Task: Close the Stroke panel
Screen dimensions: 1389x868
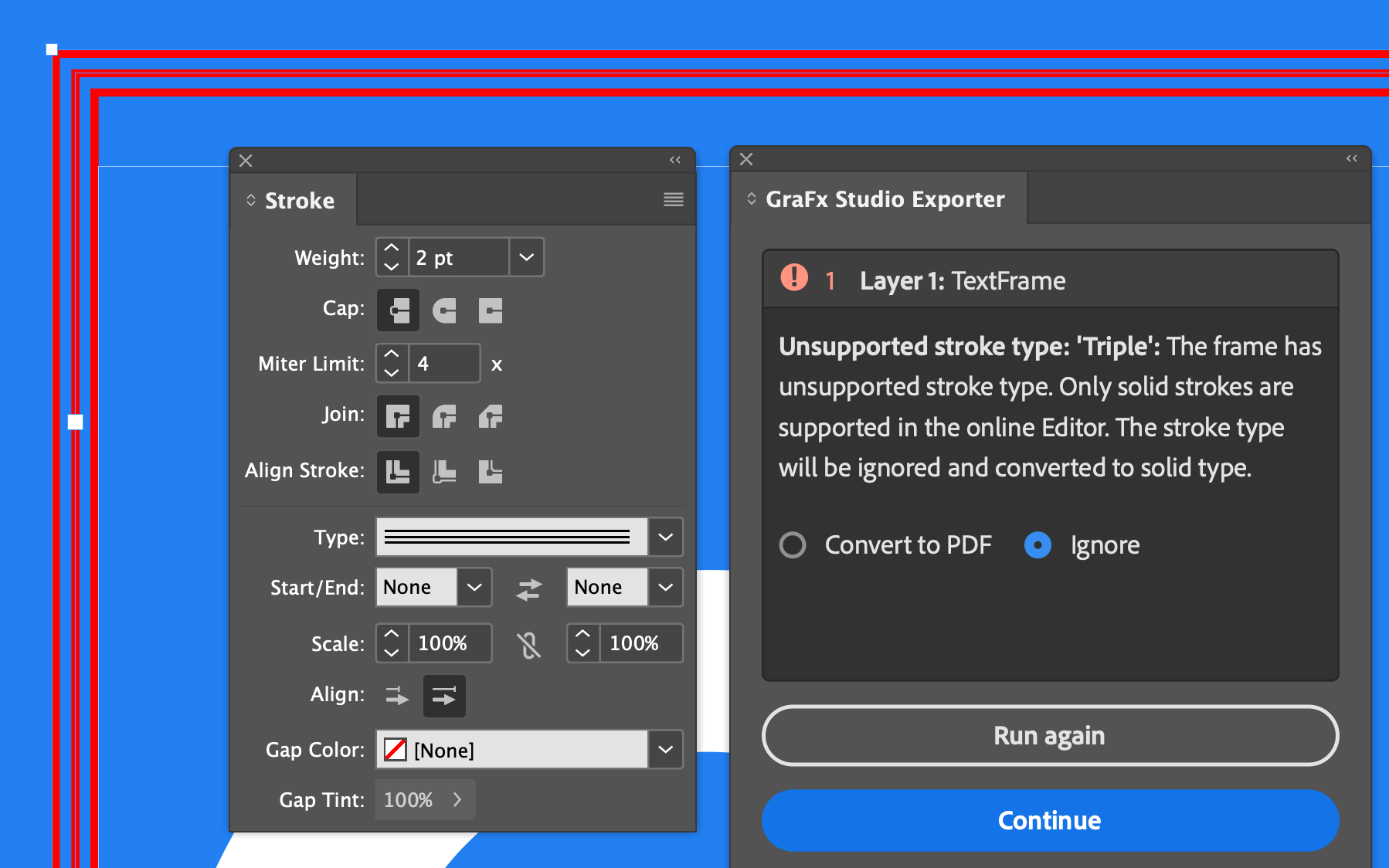Action: tap(246, 161)
